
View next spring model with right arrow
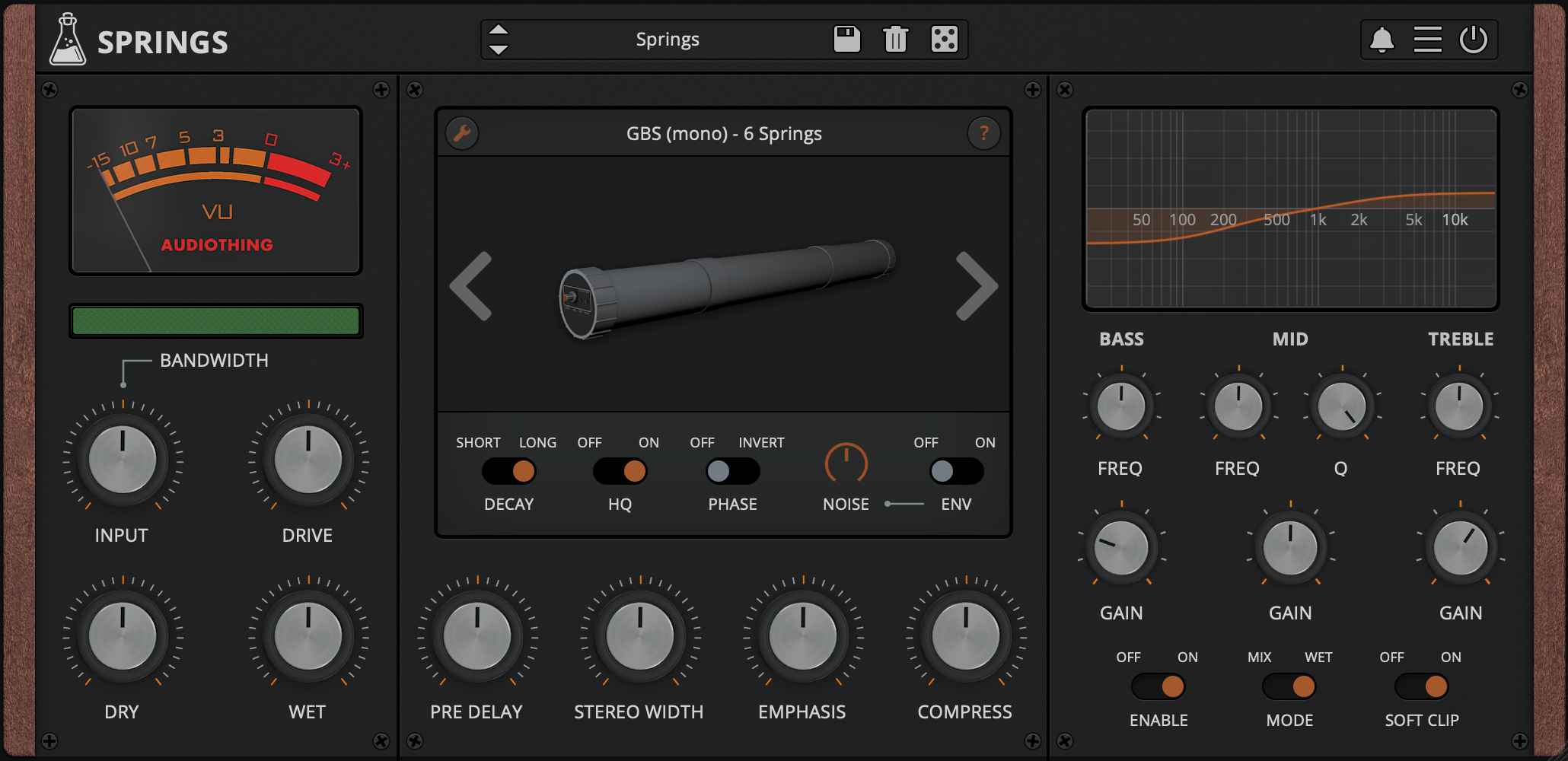pyautogui.click(x=977, y=285)
